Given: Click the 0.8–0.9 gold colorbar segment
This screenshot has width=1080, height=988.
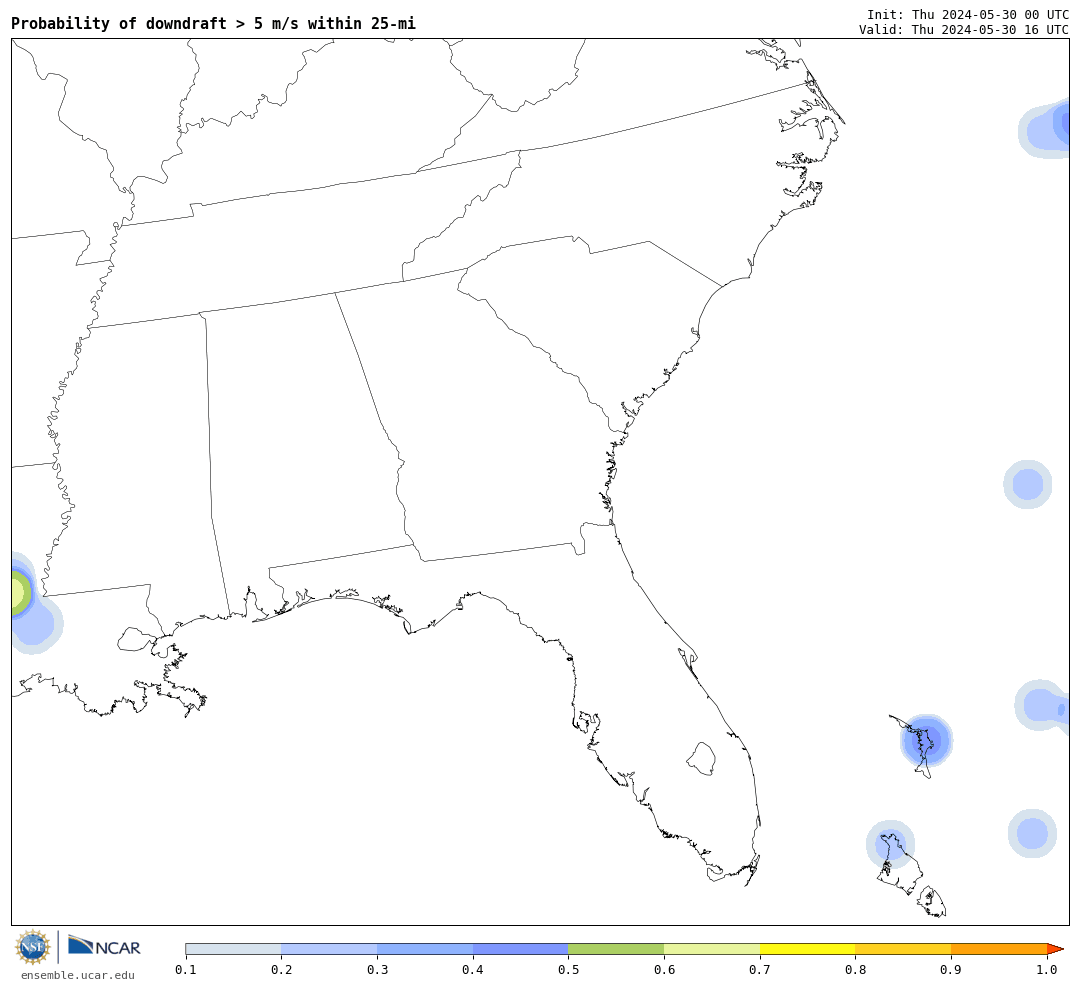Looking at the screenshot, I should tap(904, 949).
